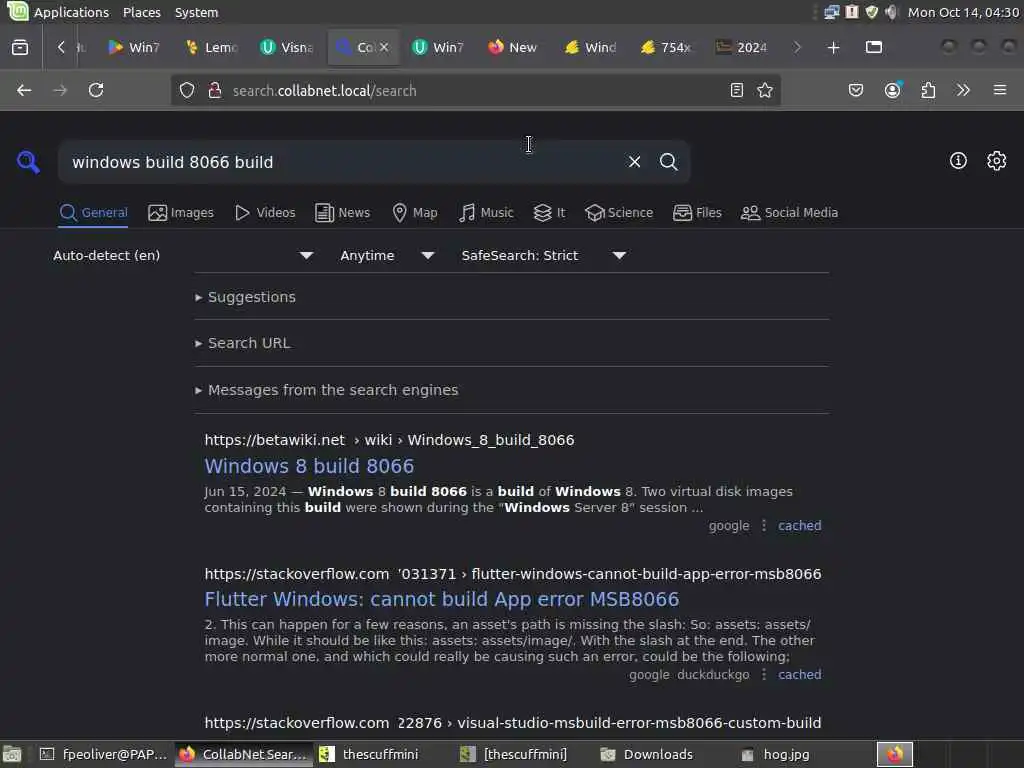Click the betawiki.net result URL

tap(389, 440)
